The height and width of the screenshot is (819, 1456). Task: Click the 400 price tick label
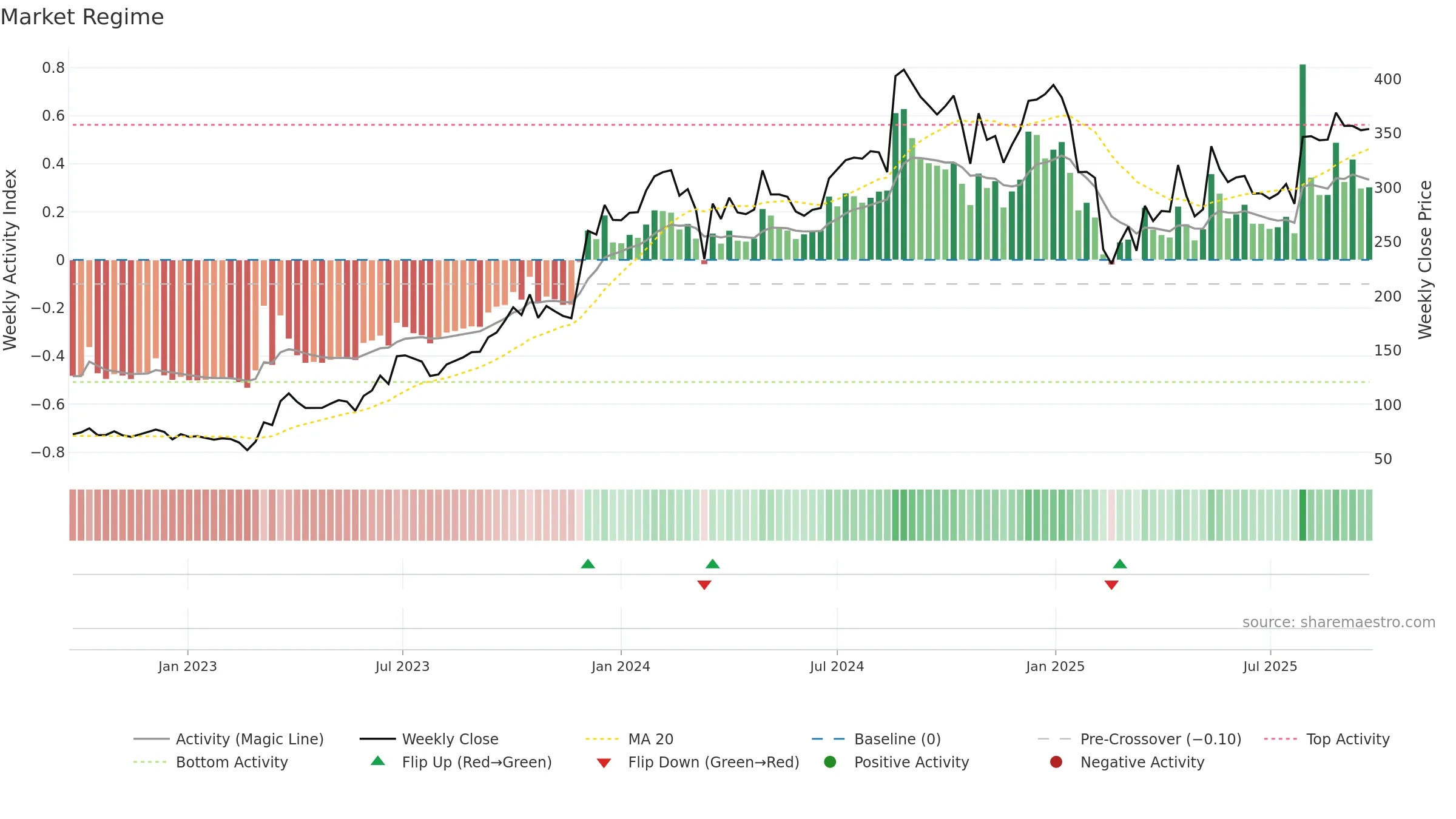tap(1388, 79)
